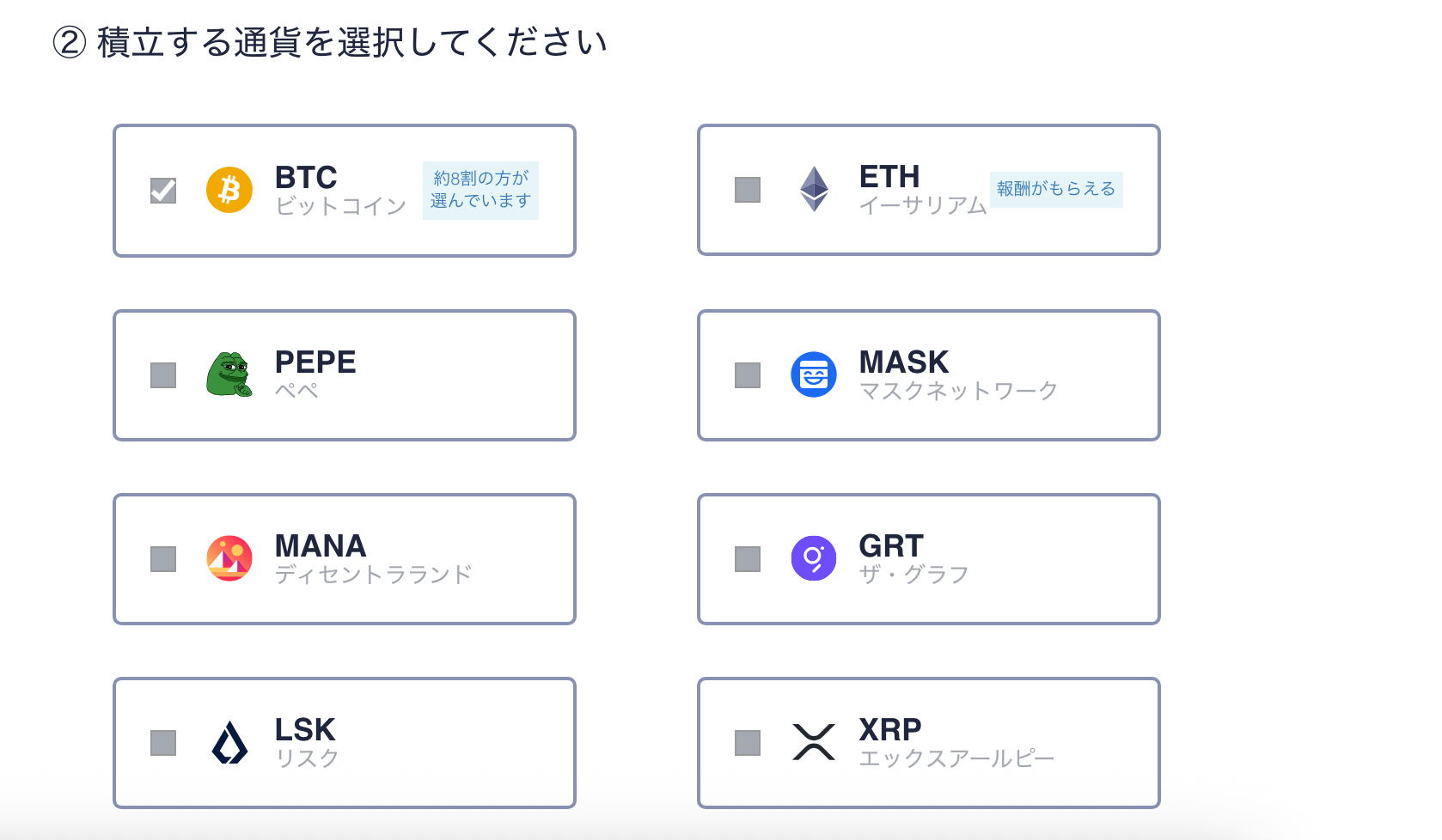Viewport: 1442px width, 840px height.
Task: Tick the PEPE checkbox
Action: [x=163, y=375]
